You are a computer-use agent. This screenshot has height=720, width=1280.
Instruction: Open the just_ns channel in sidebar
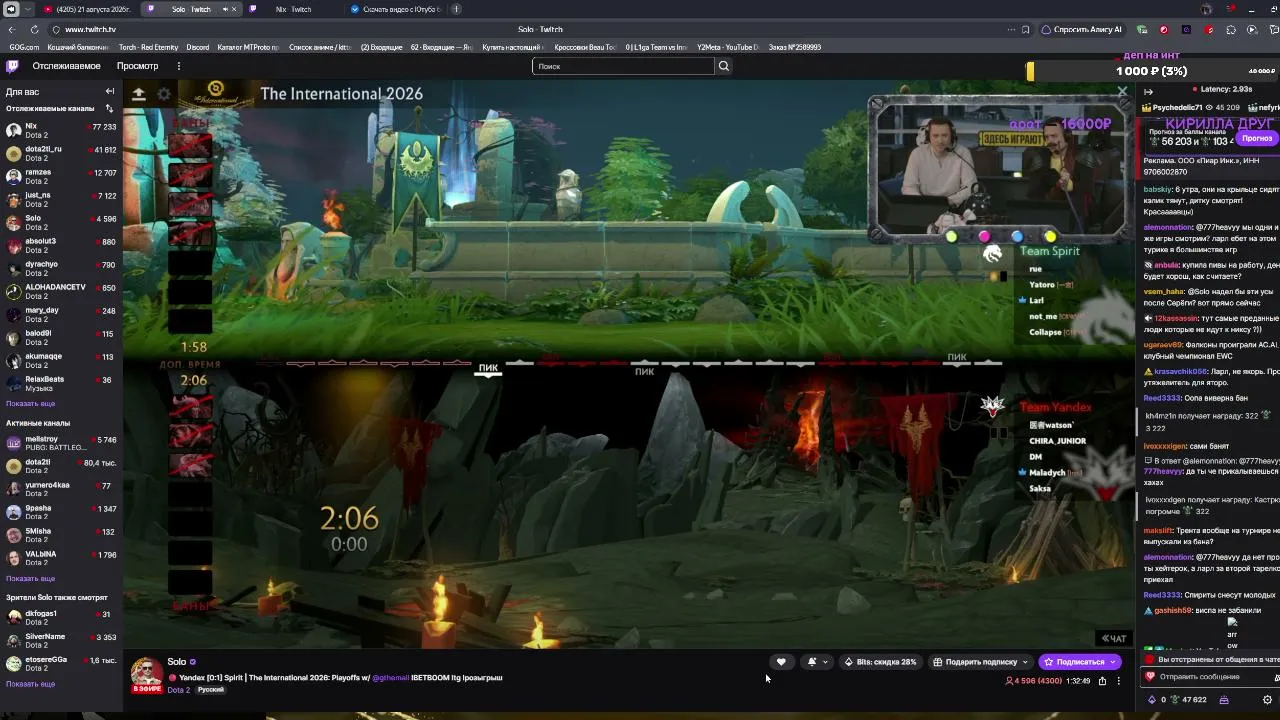pyautogui.click(x=61, y=200)
